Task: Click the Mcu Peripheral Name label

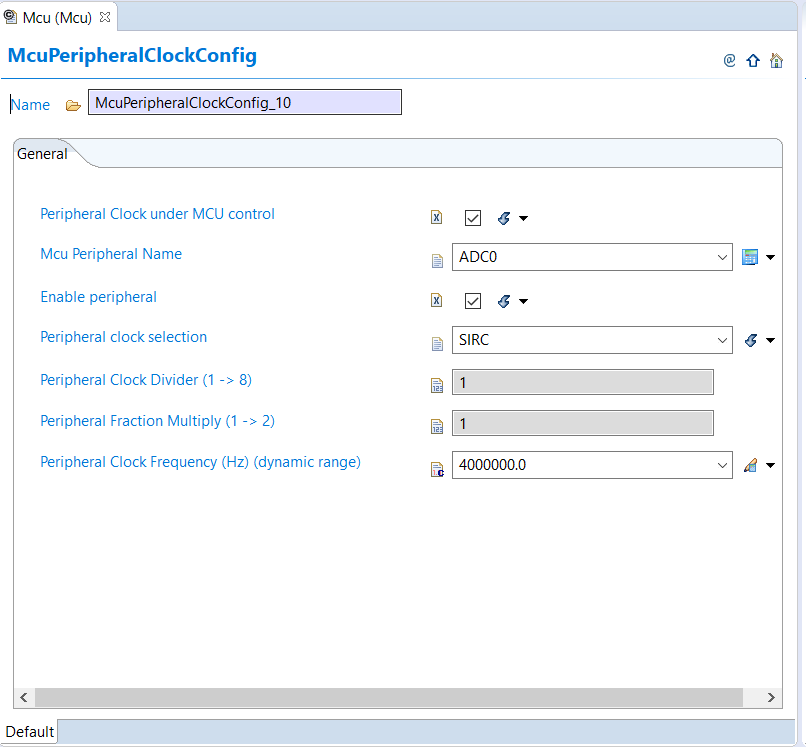Action: (x=111, y=254)
